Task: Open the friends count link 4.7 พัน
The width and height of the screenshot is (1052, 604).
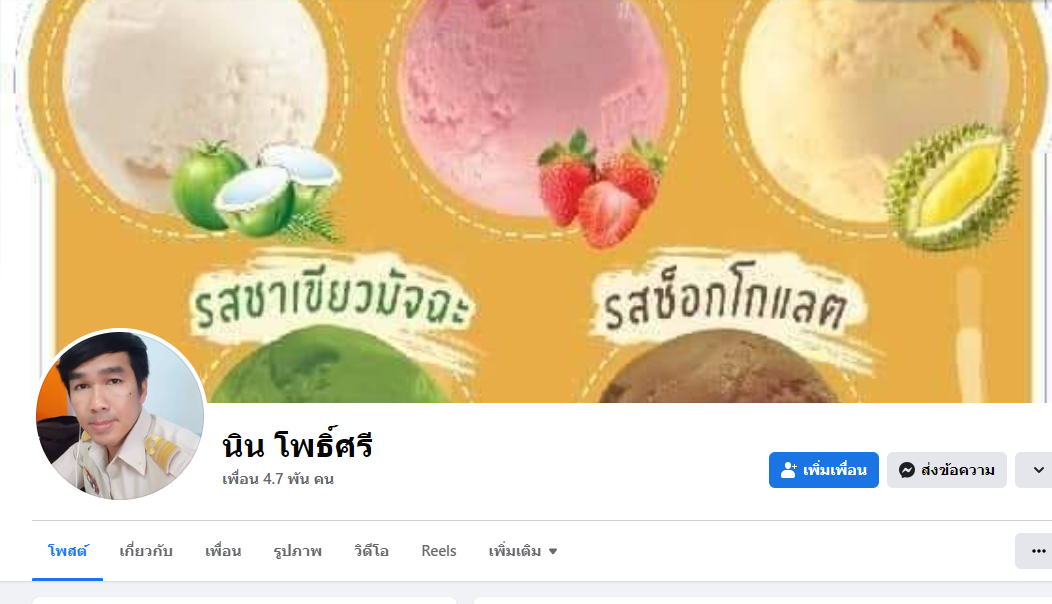Action: (x=278, y=479)
